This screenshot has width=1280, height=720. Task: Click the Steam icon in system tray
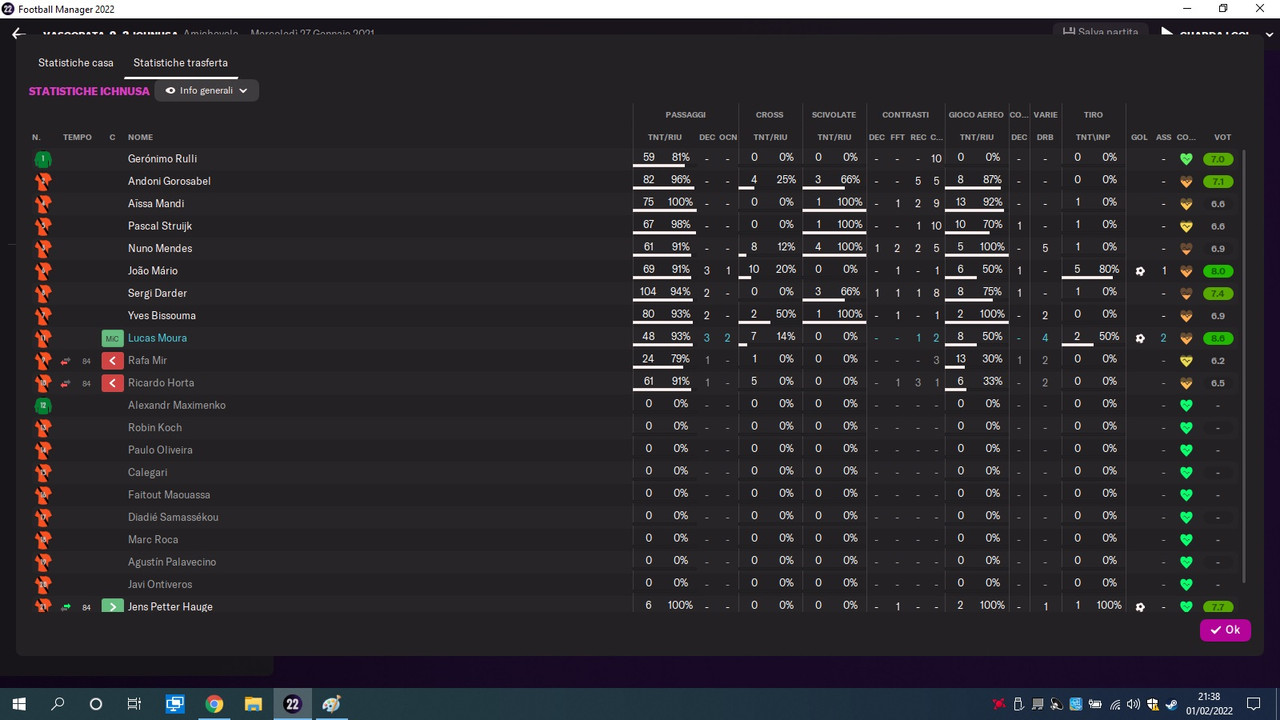[1172, 704]
